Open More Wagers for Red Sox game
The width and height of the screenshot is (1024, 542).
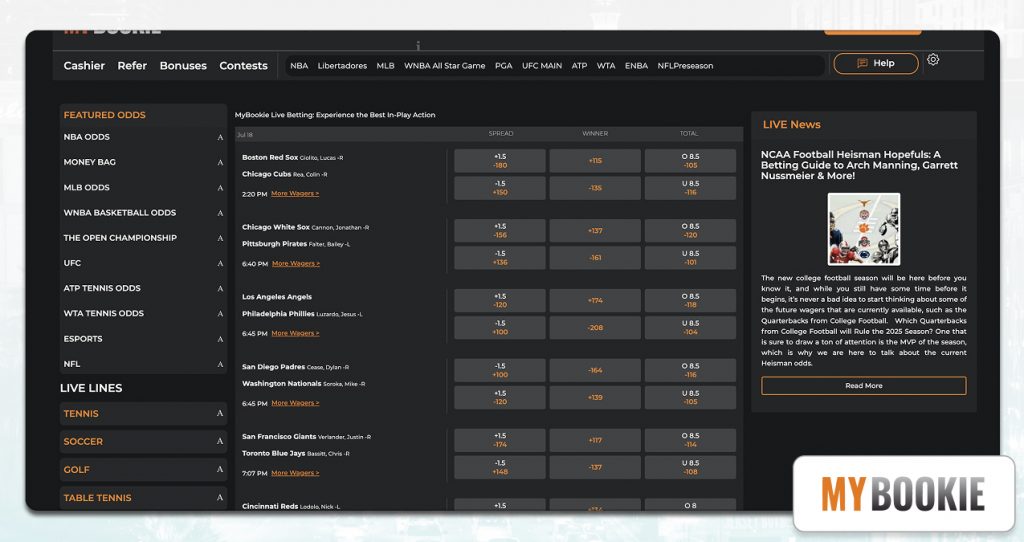[295, 194]
